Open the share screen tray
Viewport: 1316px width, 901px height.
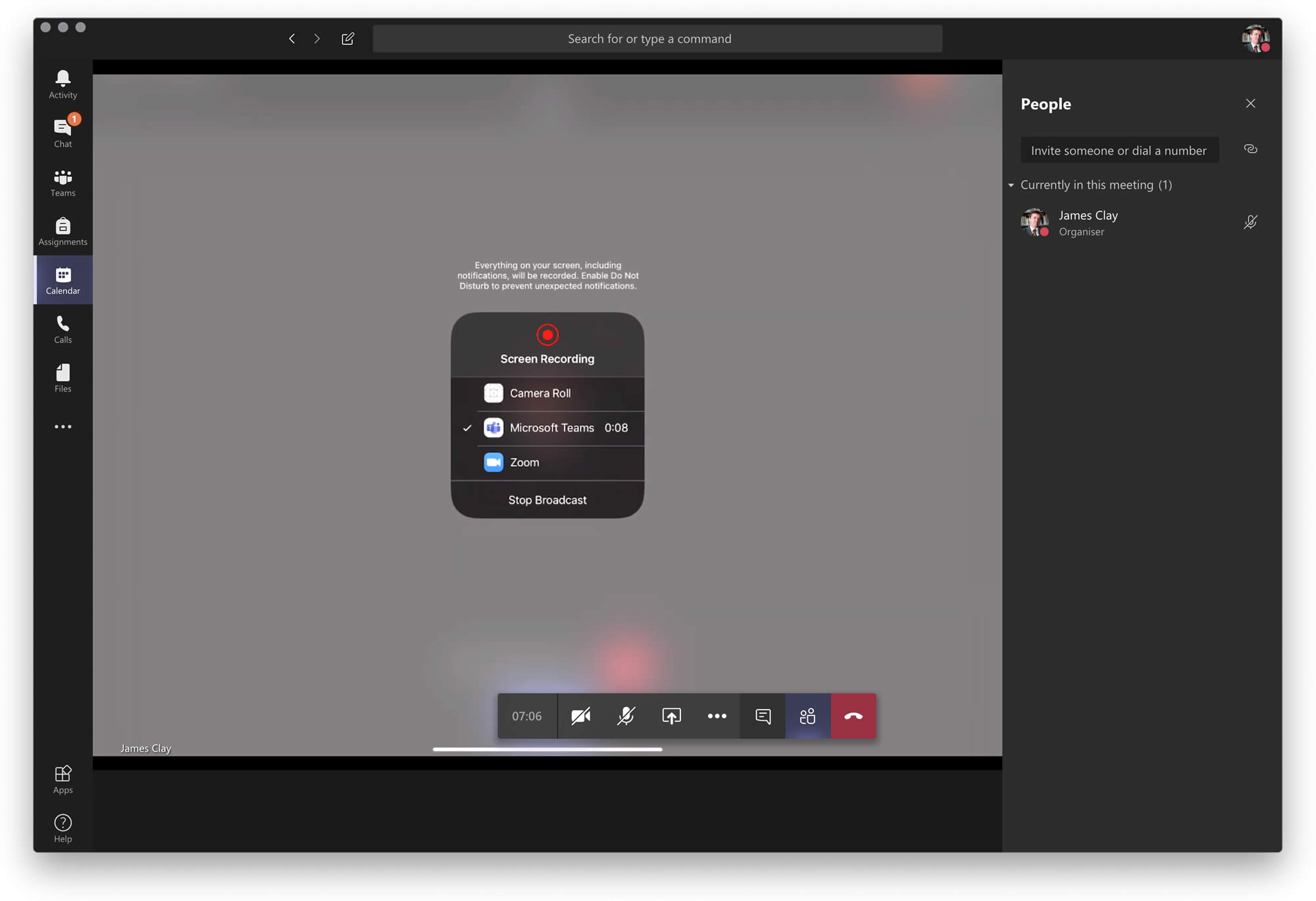[x=671, y=716]
